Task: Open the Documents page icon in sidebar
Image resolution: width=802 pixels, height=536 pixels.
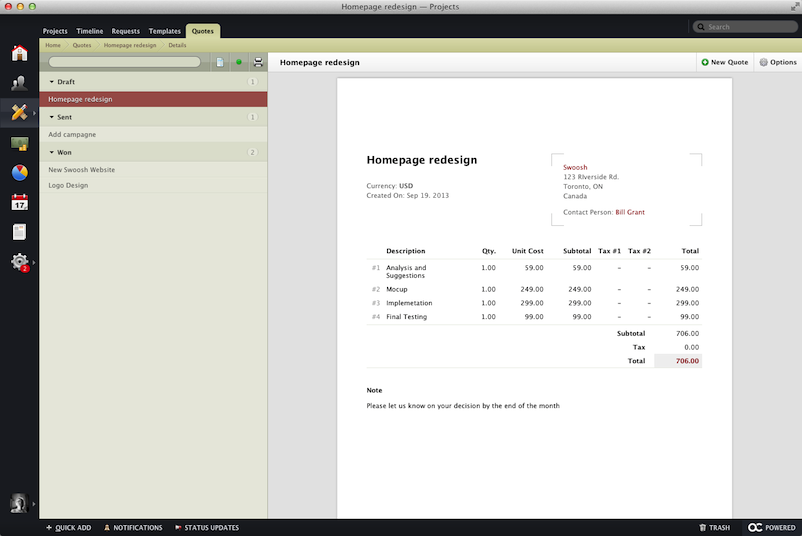Action: (x=19, y=232)
